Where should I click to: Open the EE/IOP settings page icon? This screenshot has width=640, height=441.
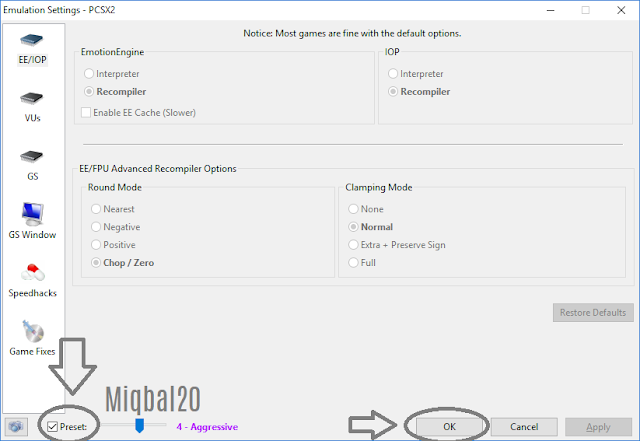[32, 40]
